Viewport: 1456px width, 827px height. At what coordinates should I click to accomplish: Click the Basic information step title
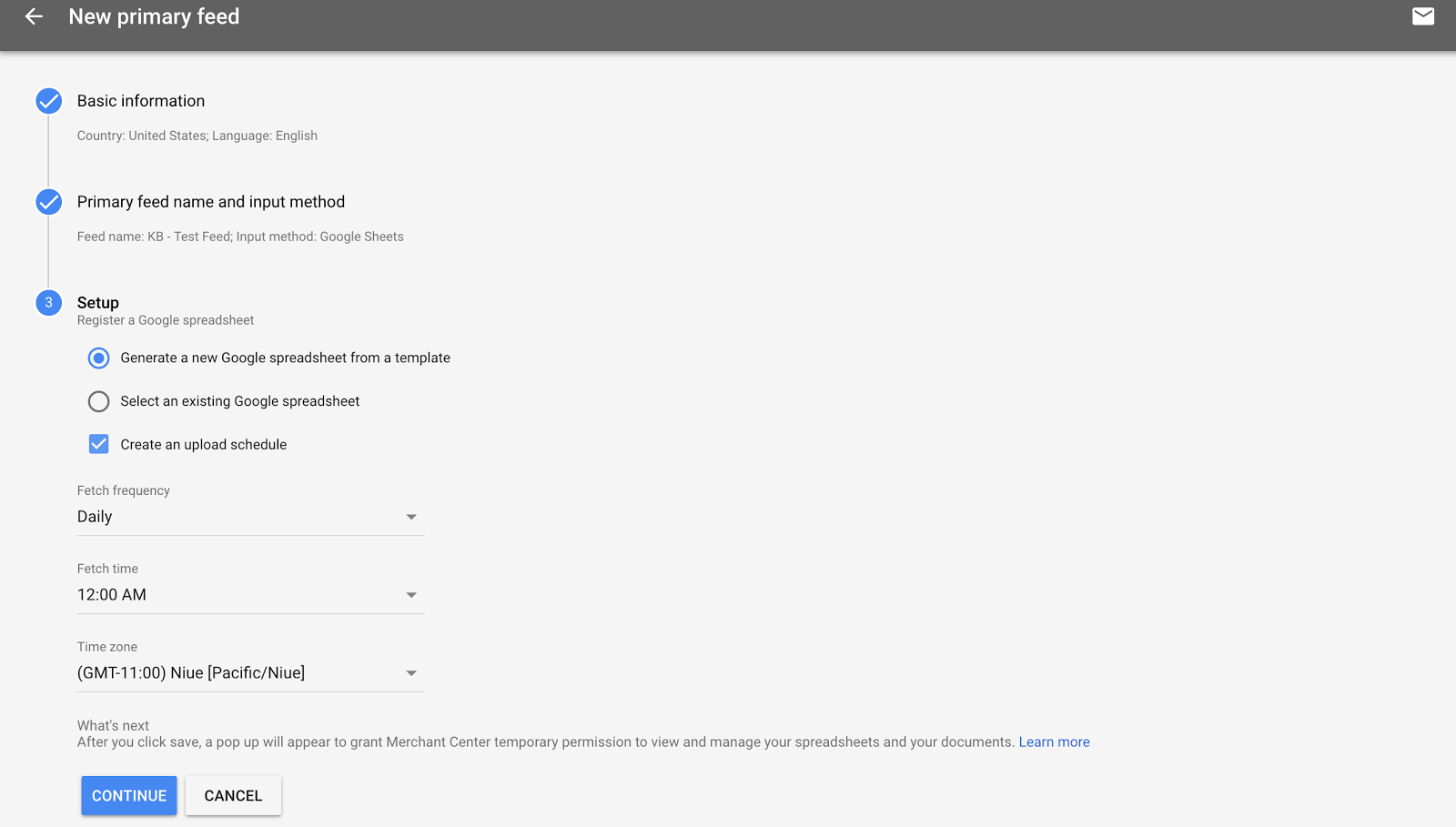141,101
